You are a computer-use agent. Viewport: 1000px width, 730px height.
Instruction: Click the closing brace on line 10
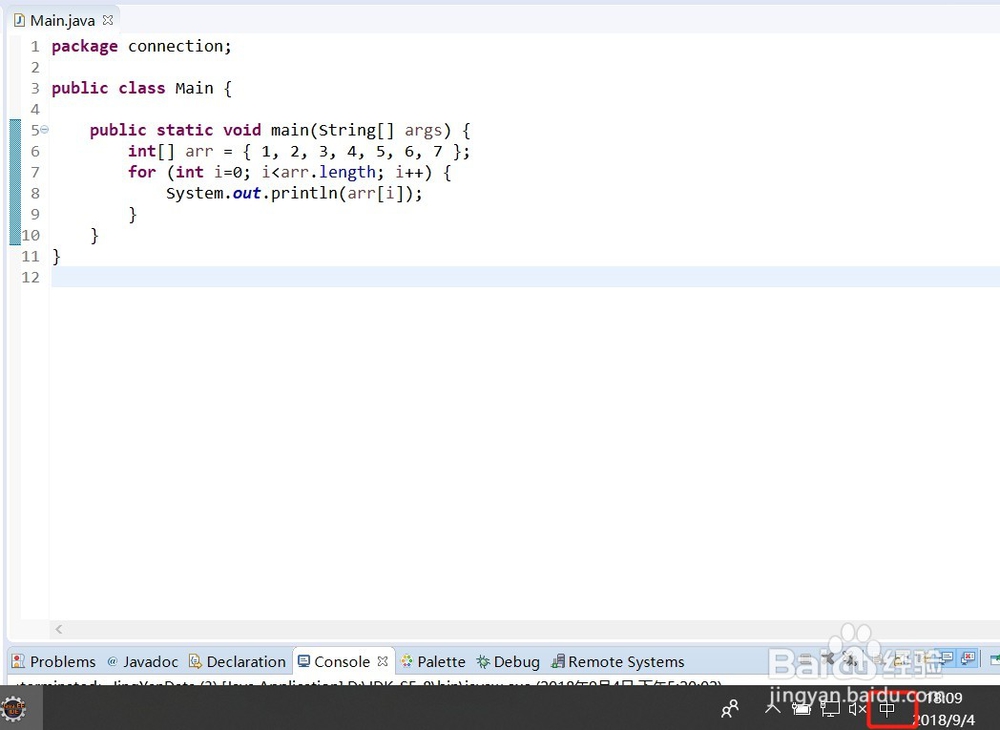pyautogui.click(x=94, y=235)
